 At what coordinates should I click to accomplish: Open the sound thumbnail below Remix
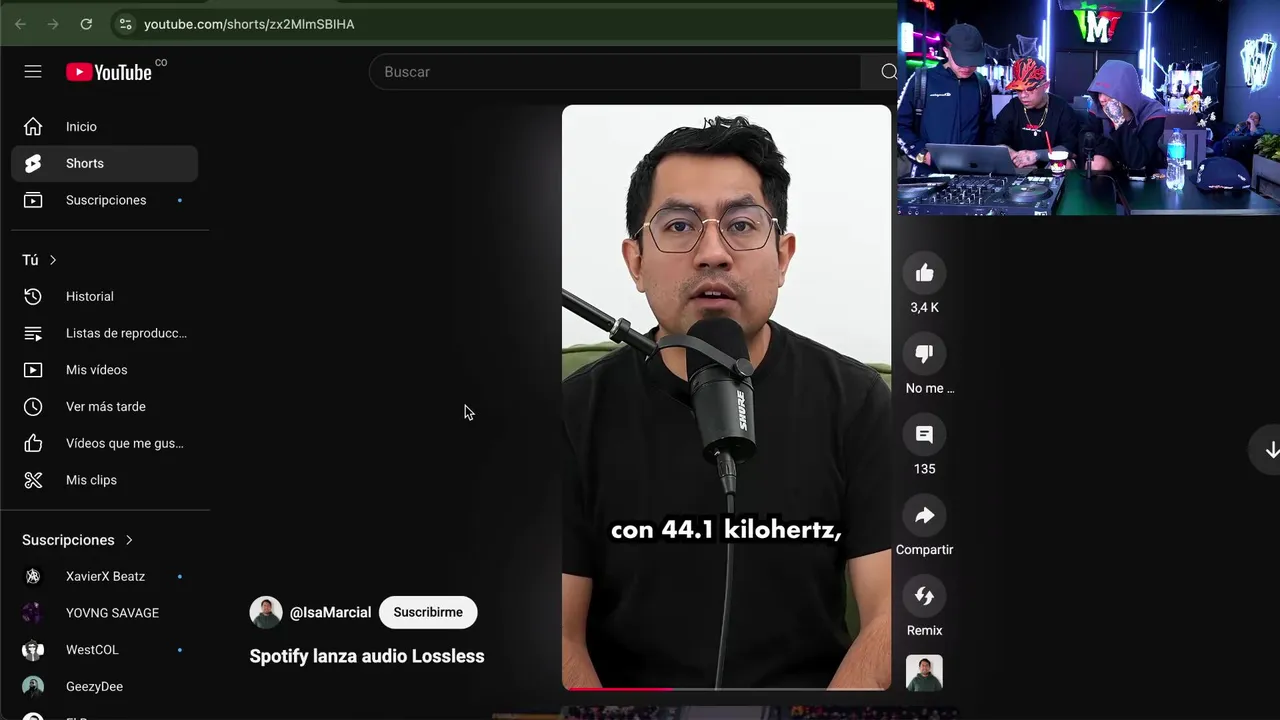[x=924, y=673]
